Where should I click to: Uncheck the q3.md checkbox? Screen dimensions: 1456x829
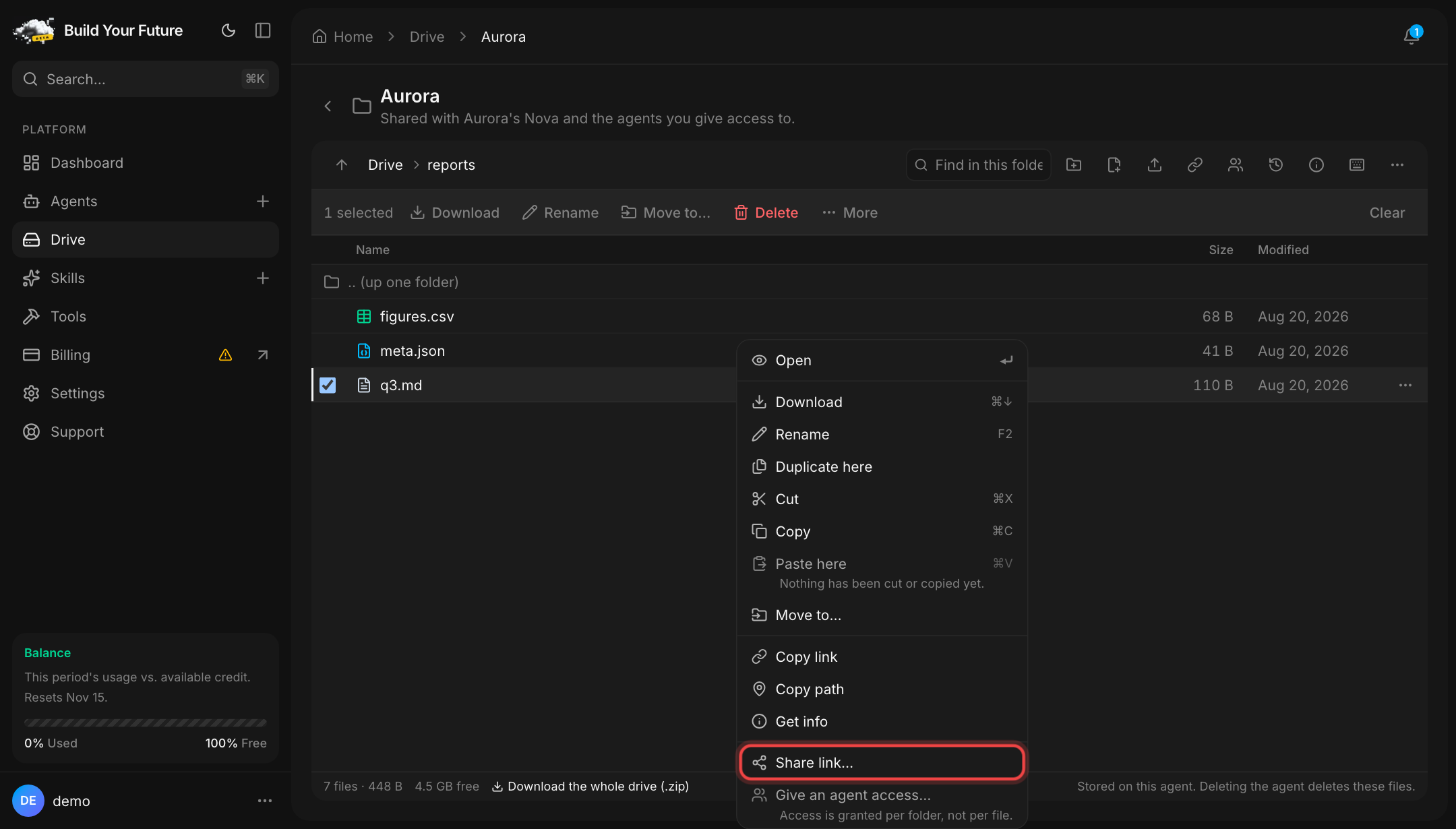328,386
